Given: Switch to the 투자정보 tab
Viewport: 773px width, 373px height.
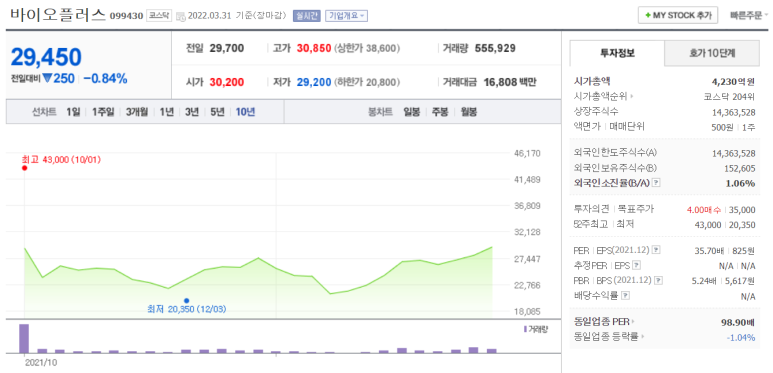Looking at the screenshot, I should point(617,53).
